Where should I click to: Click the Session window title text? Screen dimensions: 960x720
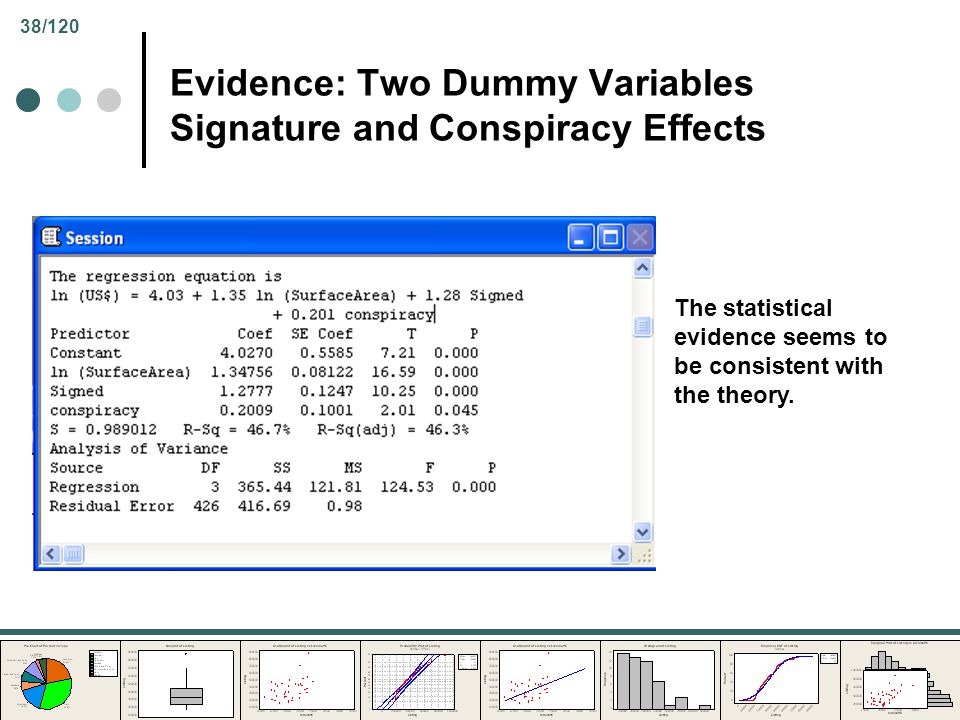[x=94, y=238]
